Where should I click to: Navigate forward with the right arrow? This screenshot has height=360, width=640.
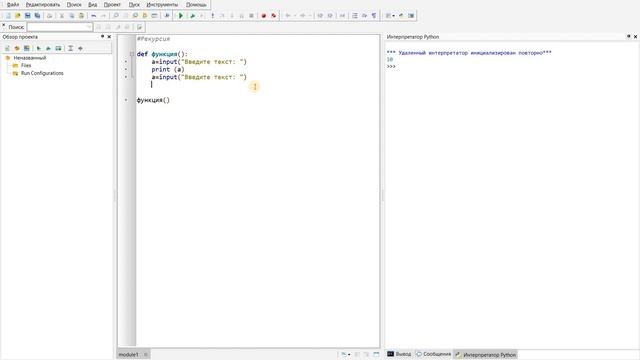(x=302, y=16)
